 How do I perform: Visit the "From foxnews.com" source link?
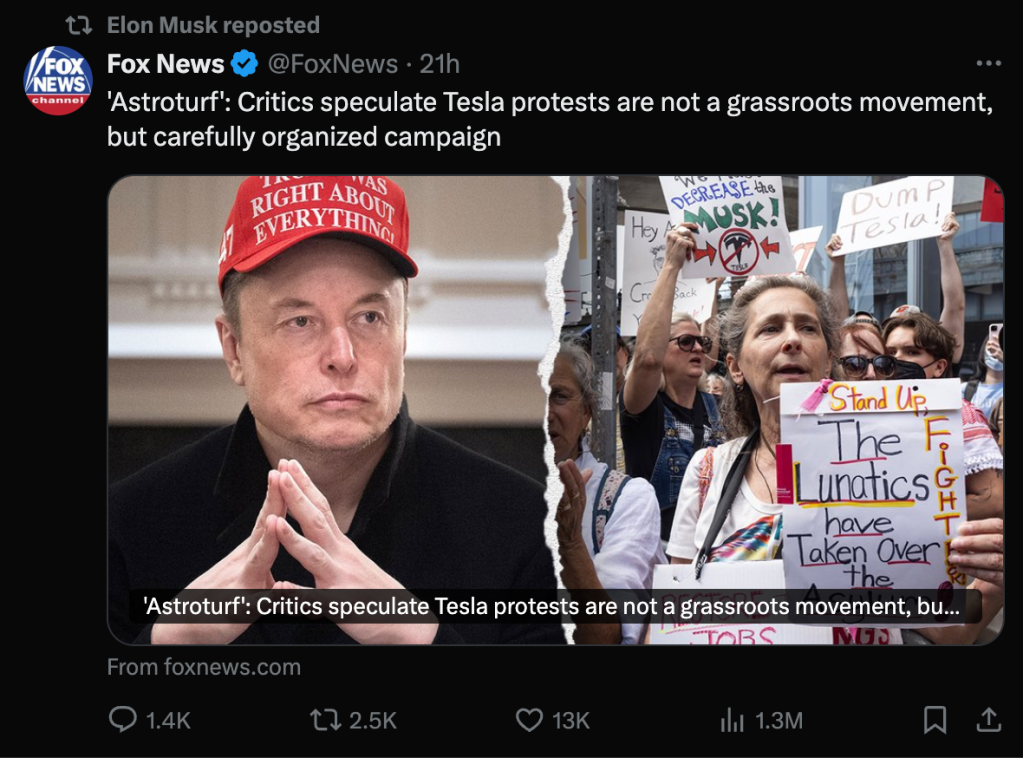[204, 667]
